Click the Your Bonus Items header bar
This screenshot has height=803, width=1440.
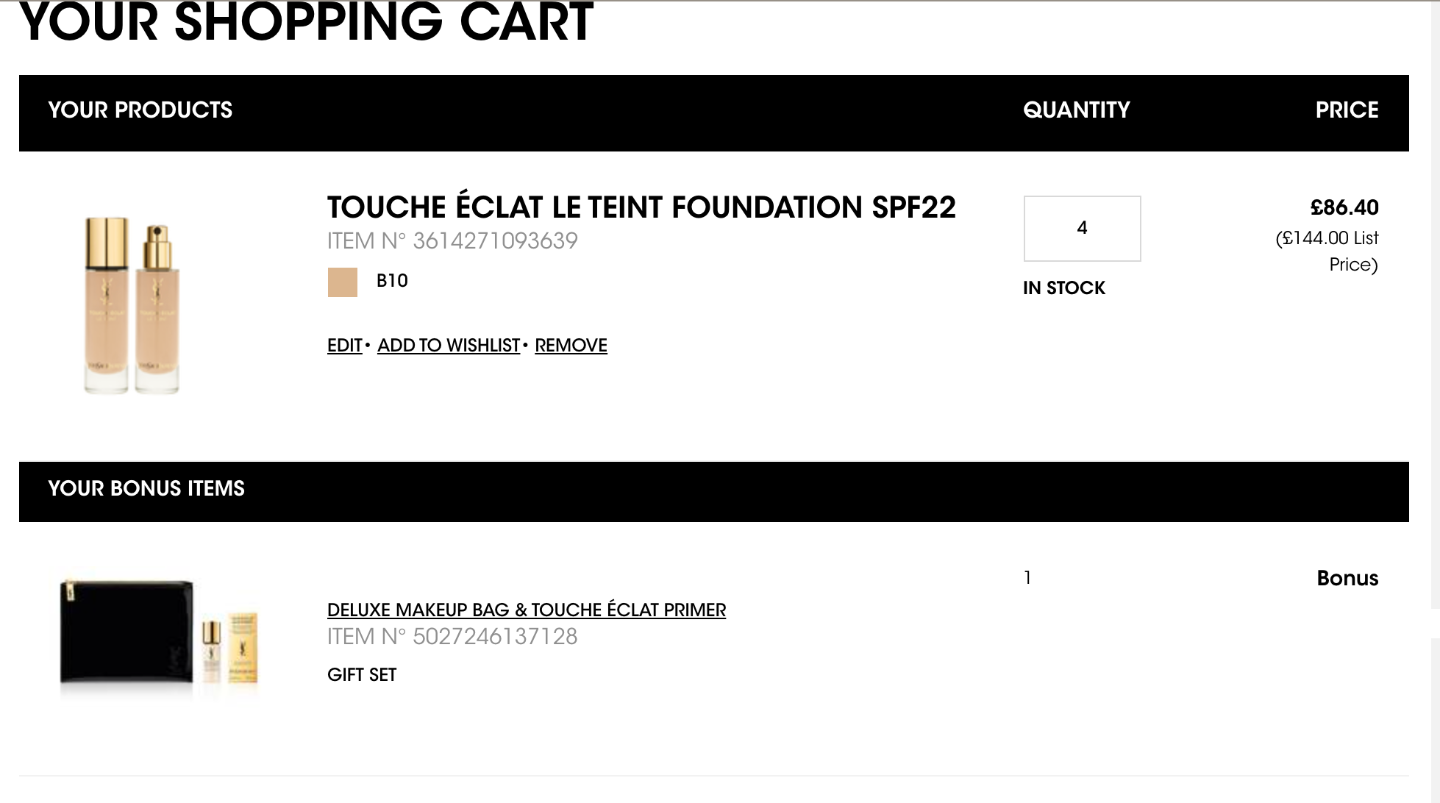[714, 491]
